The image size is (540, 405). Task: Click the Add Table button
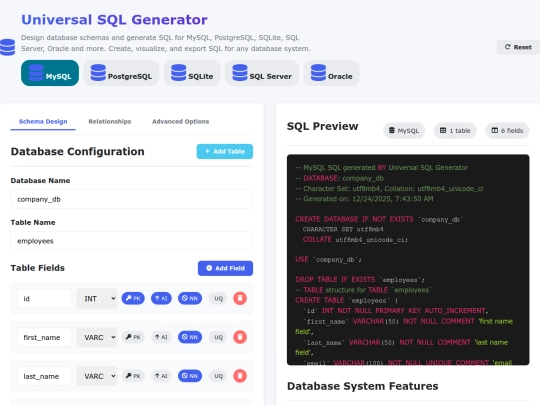click(225, 152)
